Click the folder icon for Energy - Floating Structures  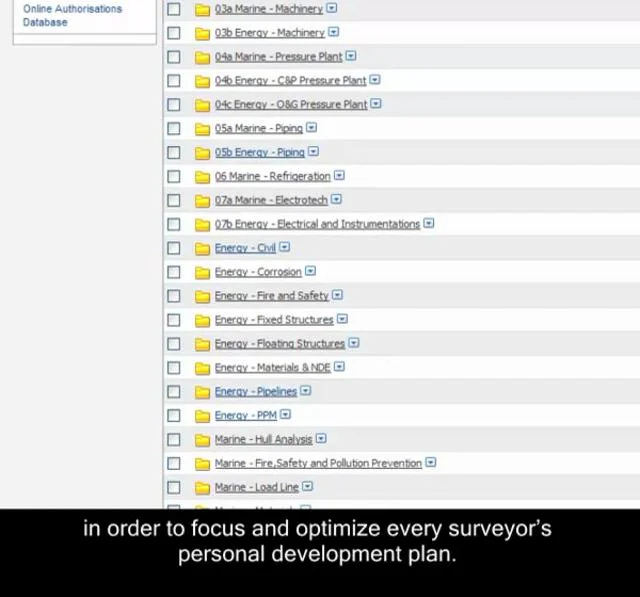202,344
